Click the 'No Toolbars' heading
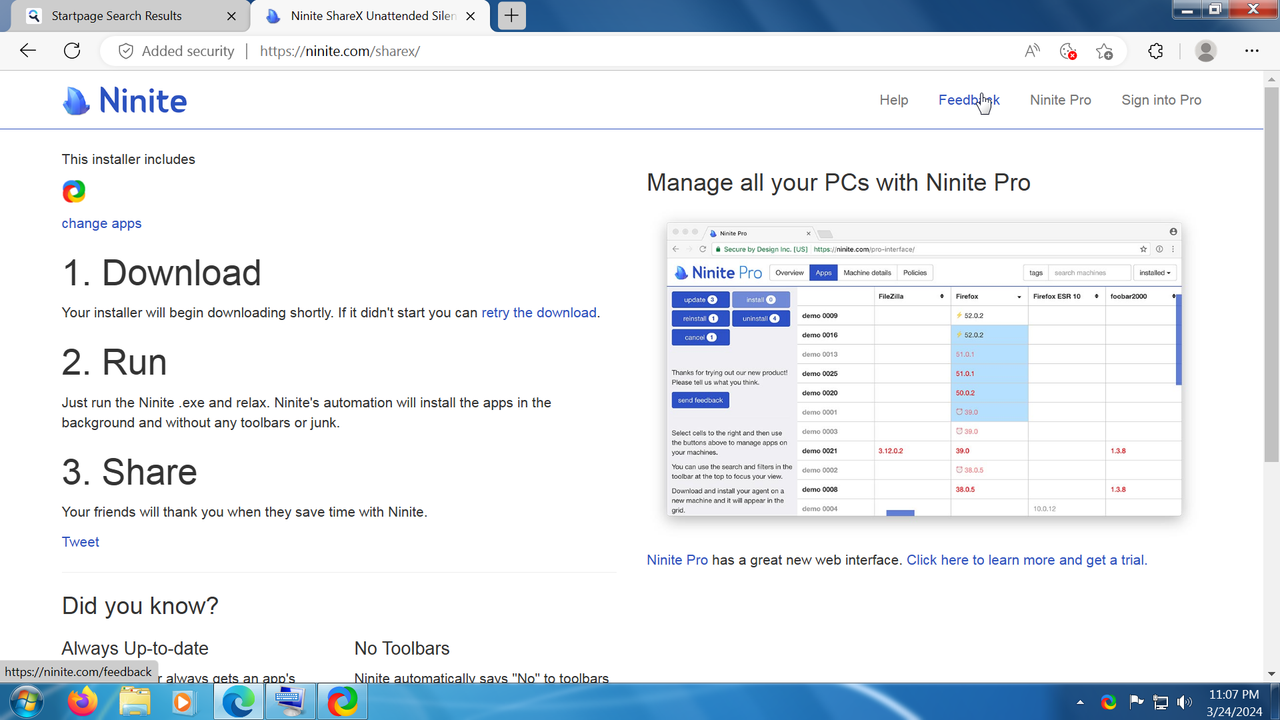 coord(402,649)
